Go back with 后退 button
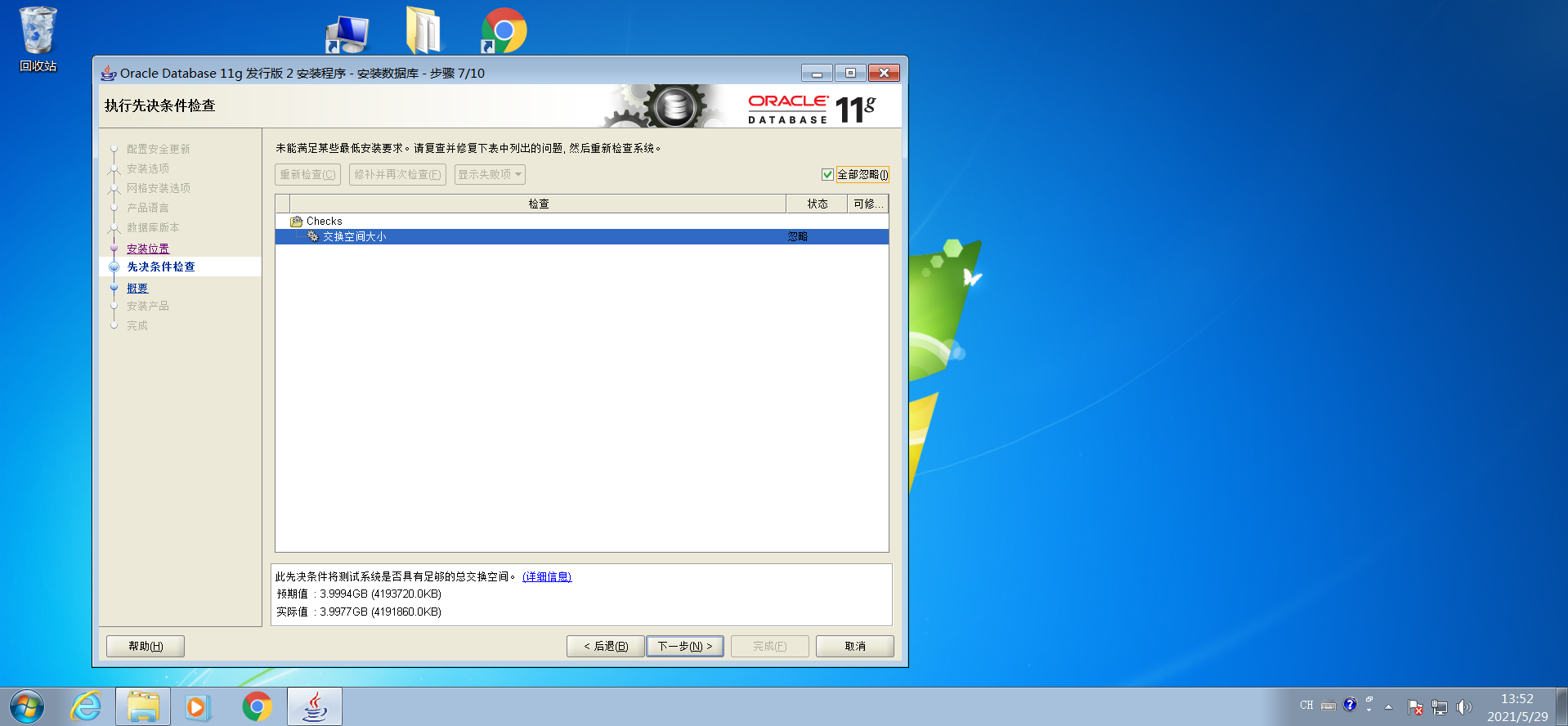The image size is (1568, 726). pyautogui.click(x=606, y=646)
